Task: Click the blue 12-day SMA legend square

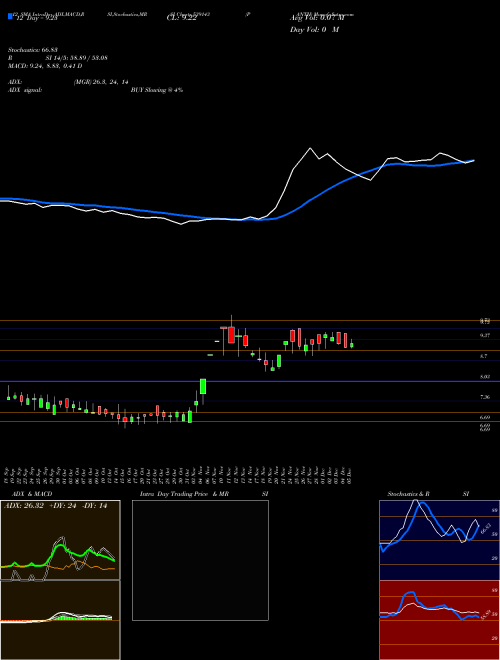Action: click(x=10, y=17)
